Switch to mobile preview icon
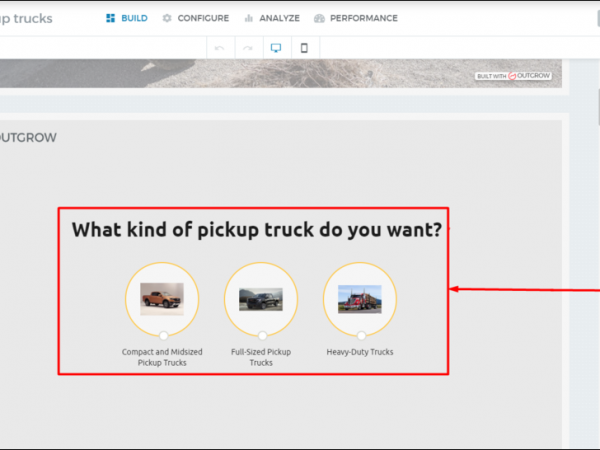This screenshot has width=600, height=450. pos(304,48)
